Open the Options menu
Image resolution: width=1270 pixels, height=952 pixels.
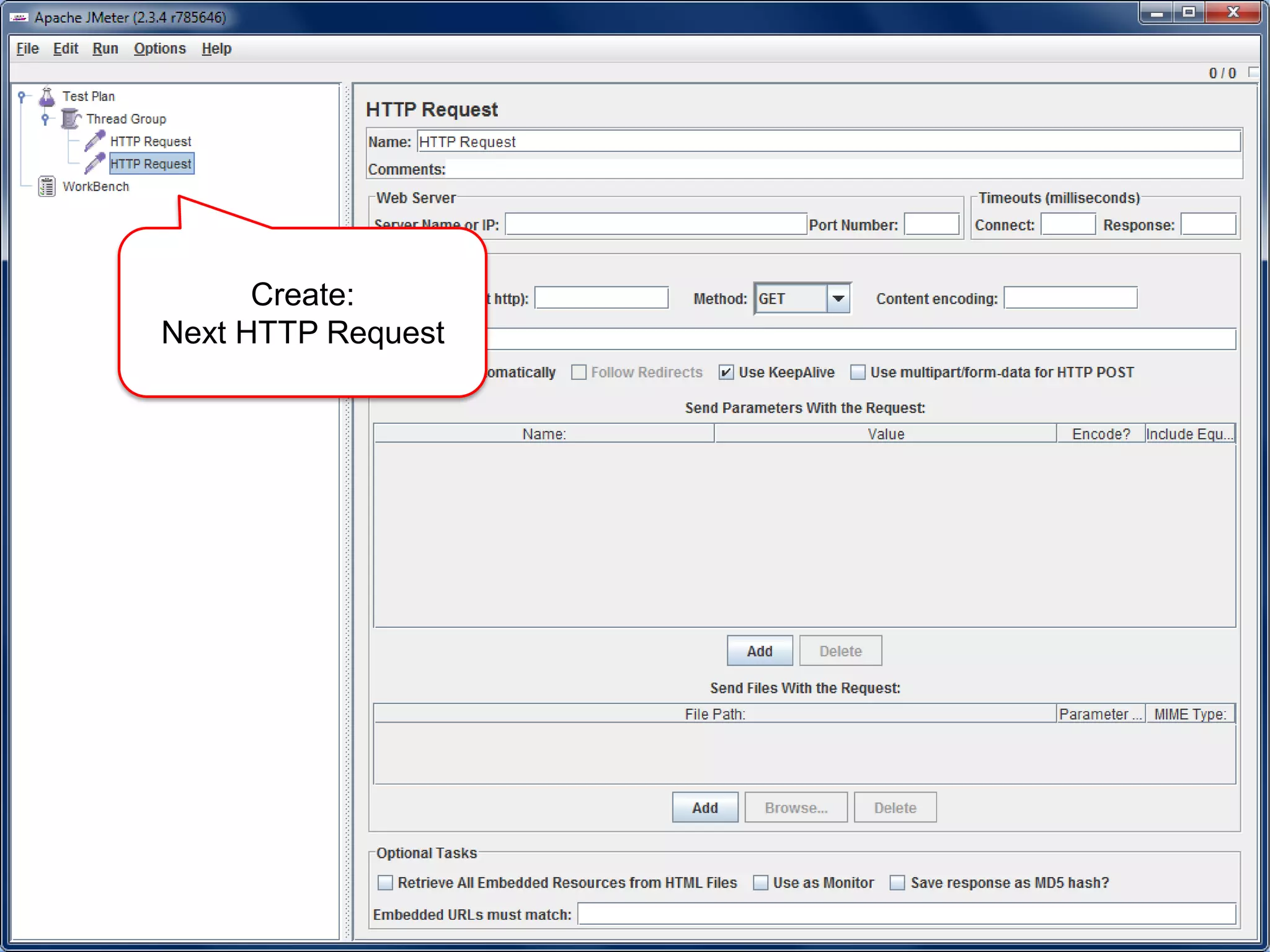click(160, 48)
